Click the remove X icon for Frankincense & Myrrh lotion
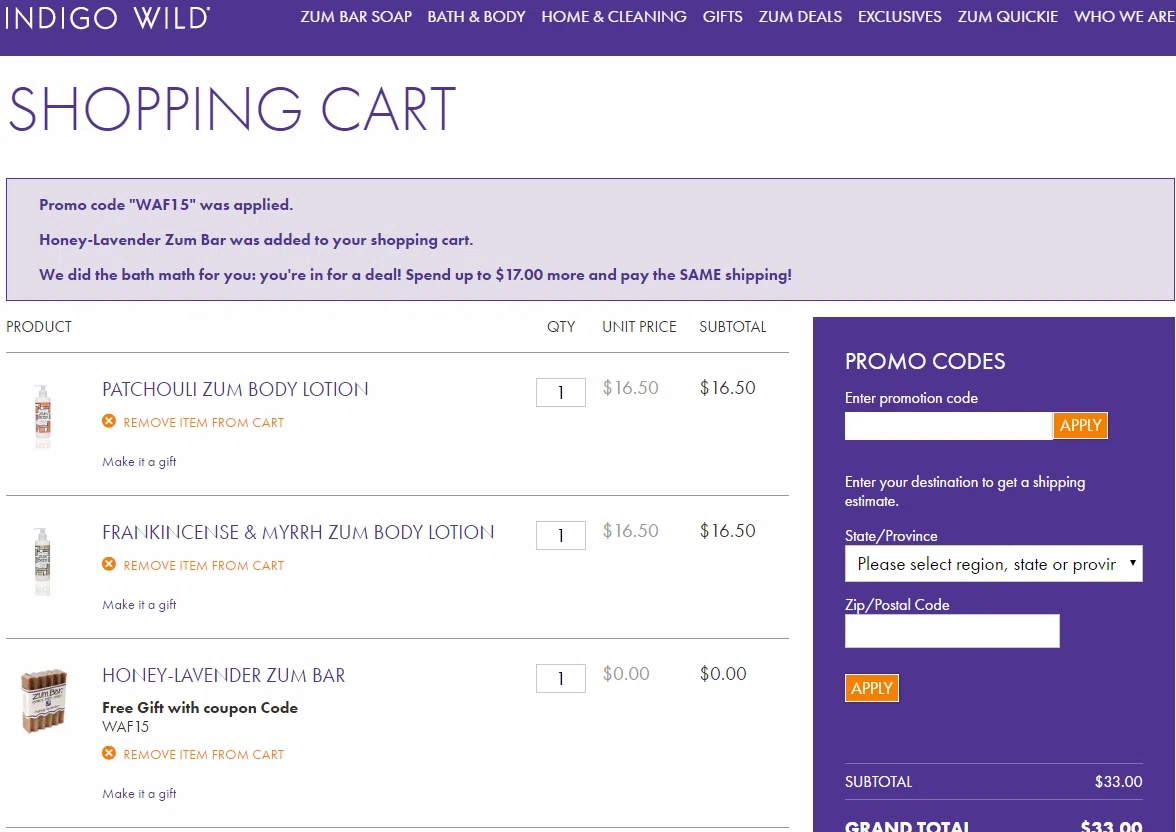This screenshot has width=1176, height=832. [109, 563]
